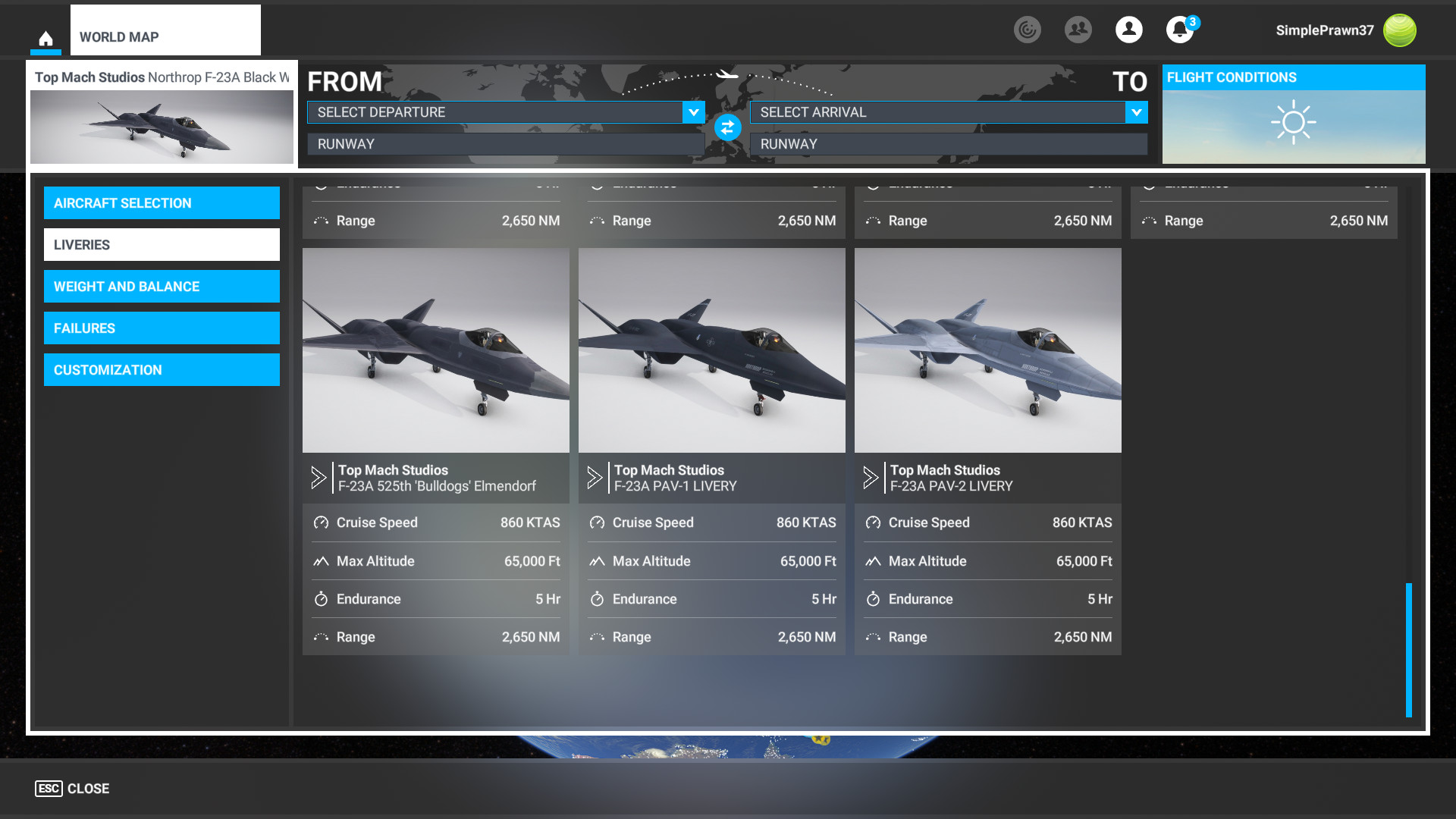1456x819 pixels.
Task: Expand the Select Departure dropdown arrow
Action: 693,112
